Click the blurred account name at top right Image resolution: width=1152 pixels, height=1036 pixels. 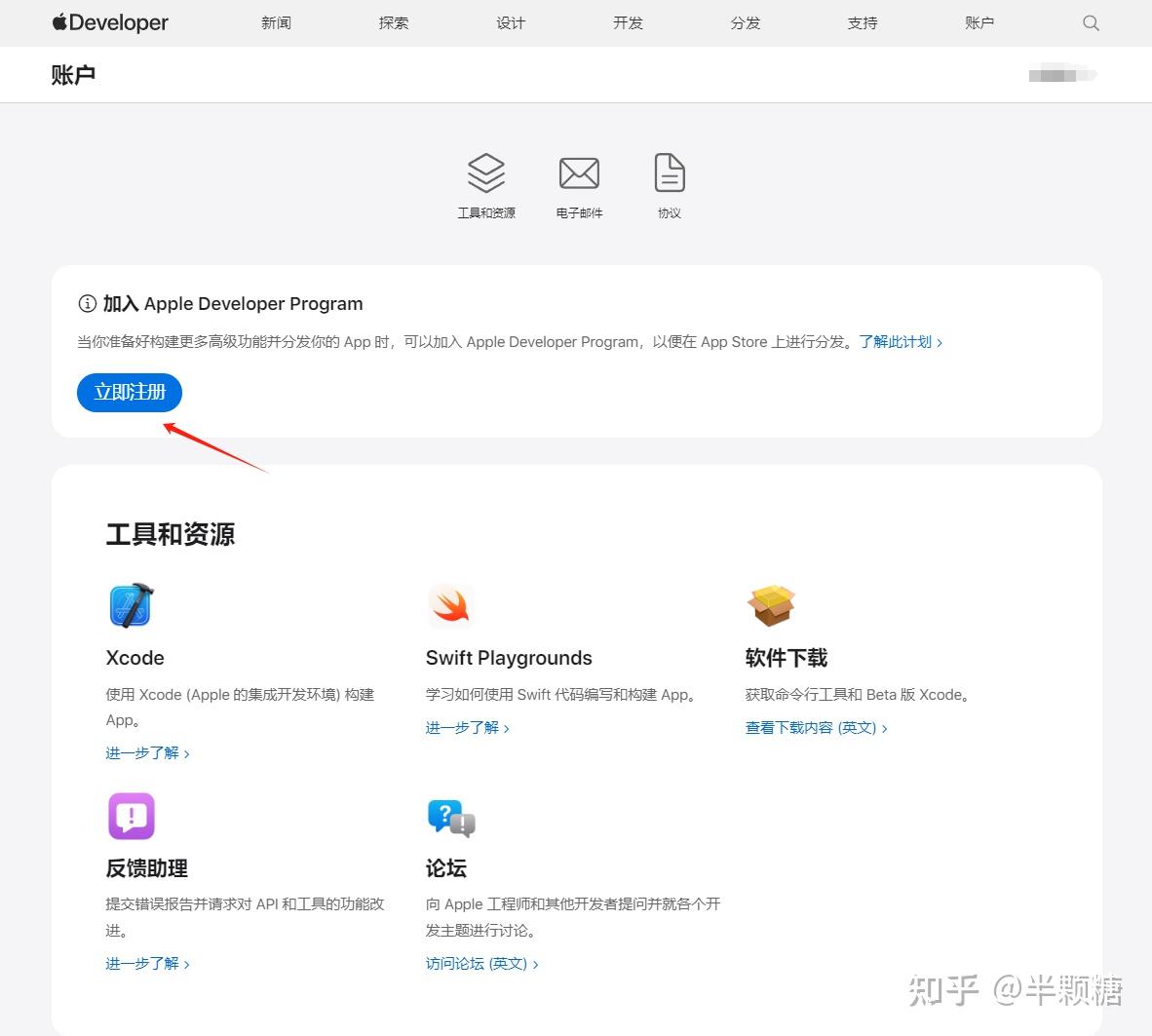(1062, 75)
